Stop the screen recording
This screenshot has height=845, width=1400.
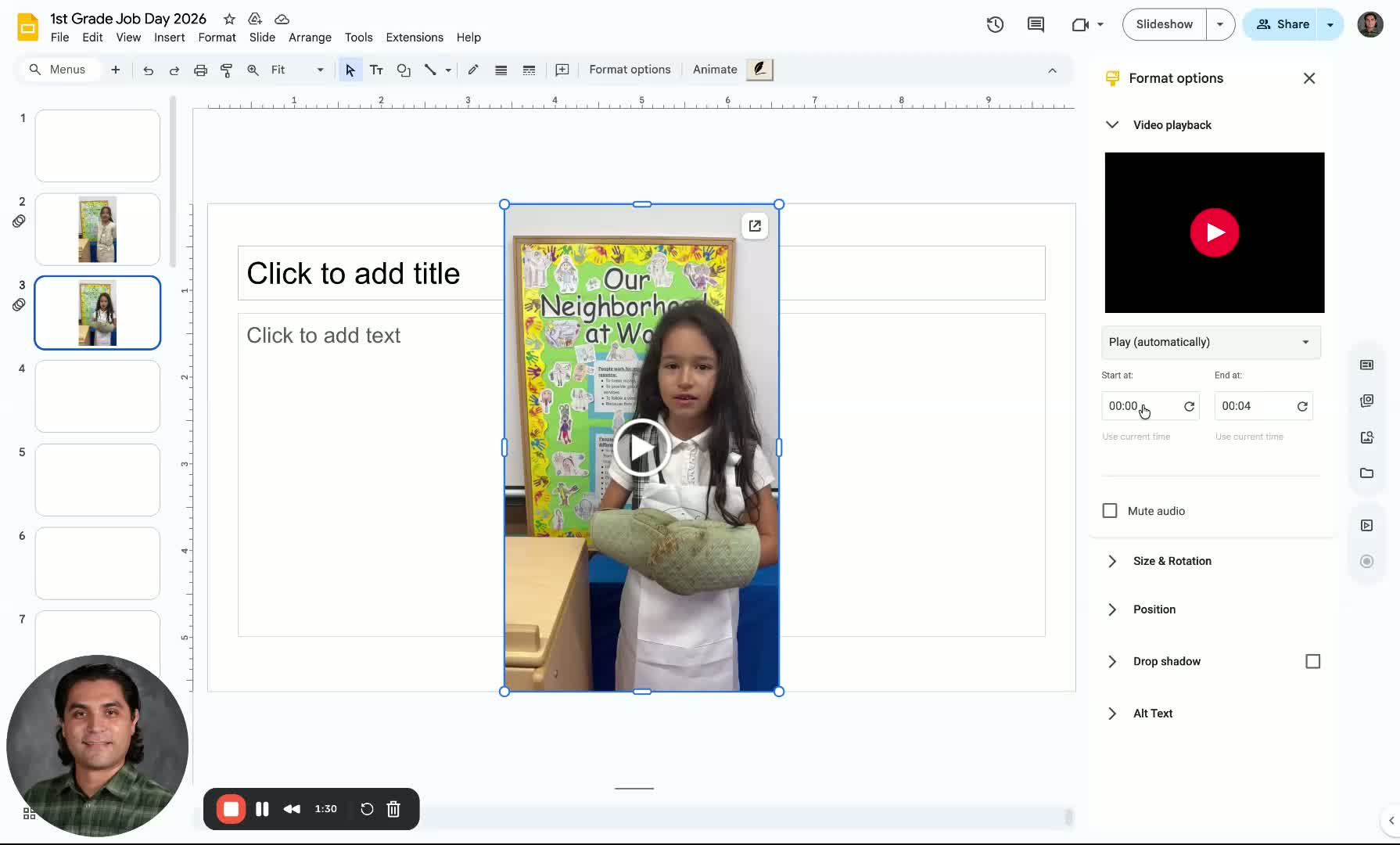click(x=231, y=809)
